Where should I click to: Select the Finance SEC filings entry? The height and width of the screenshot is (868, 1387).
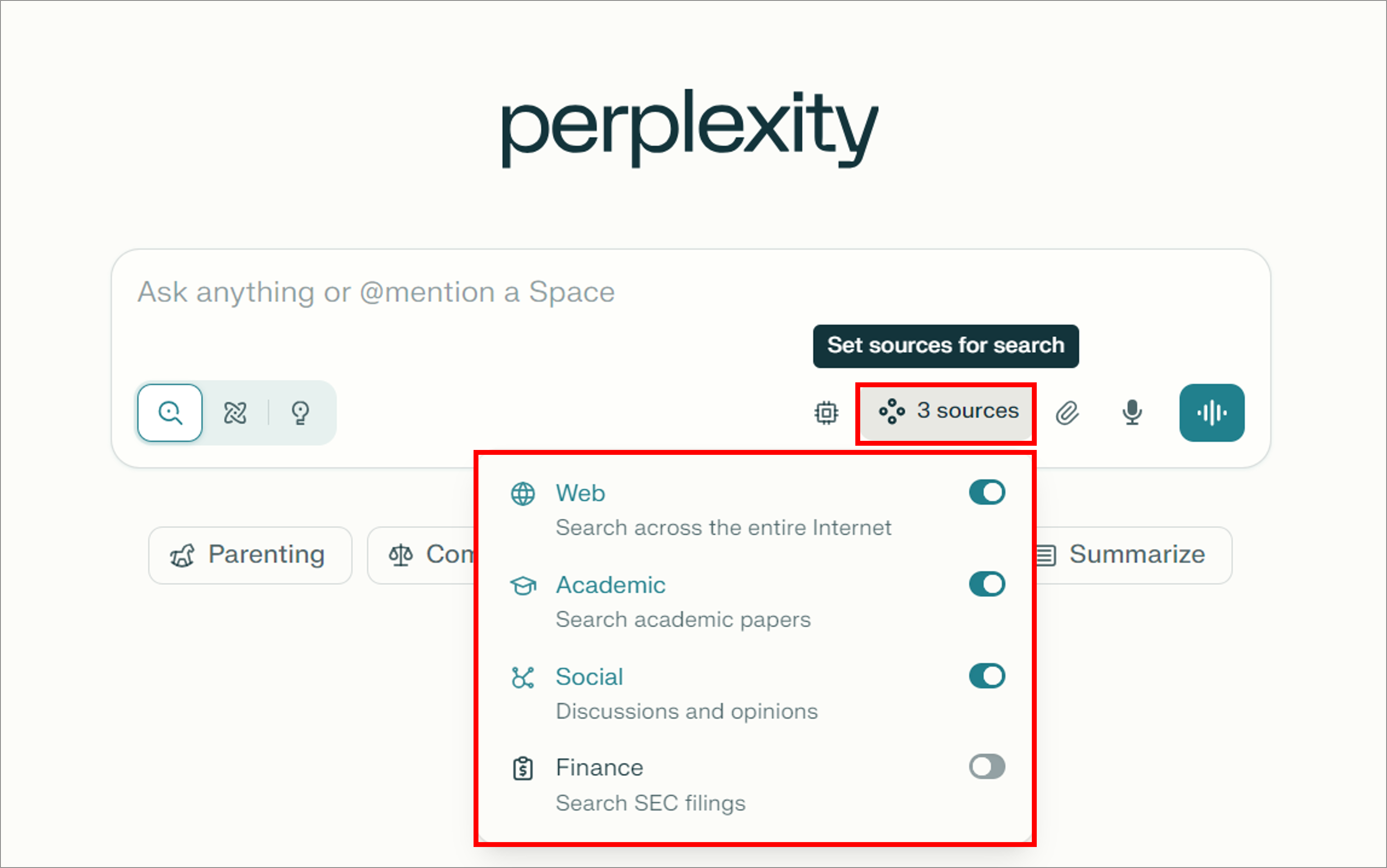[x=755, y=785]
